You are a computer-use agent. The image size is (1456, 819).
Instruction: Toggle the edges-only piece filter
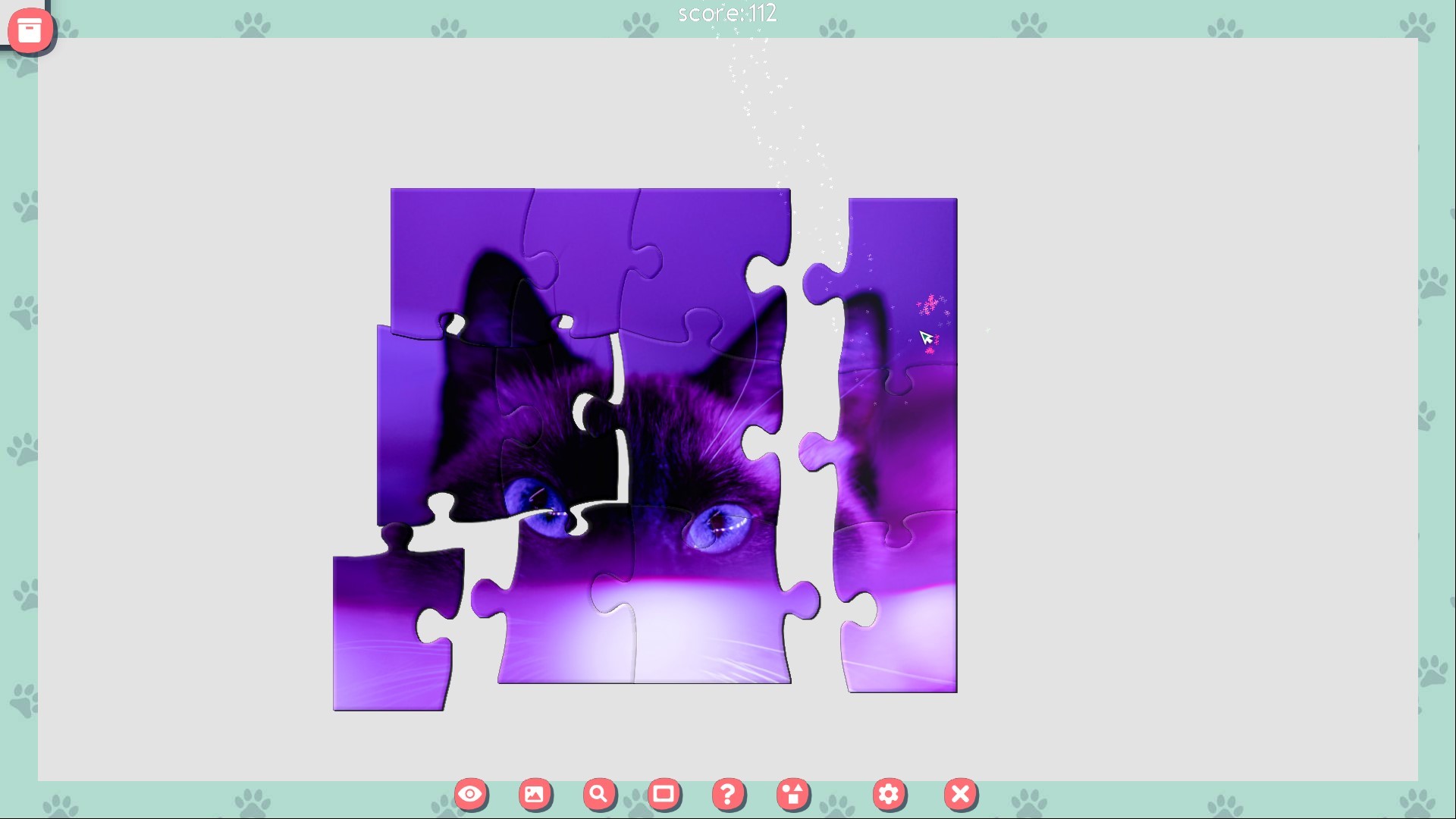[x=664, y=794]
